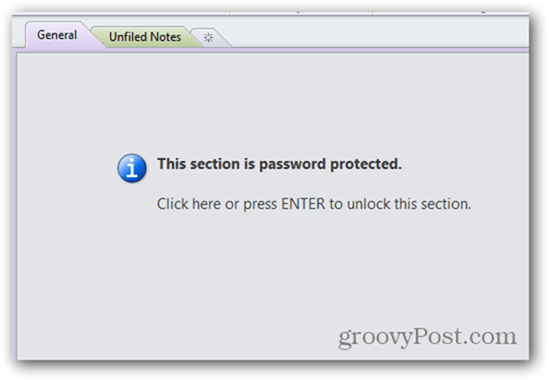This screenshot has height=380, width=549.
Task: Click the purple left border of page
Action: click(x=14, y=205)
